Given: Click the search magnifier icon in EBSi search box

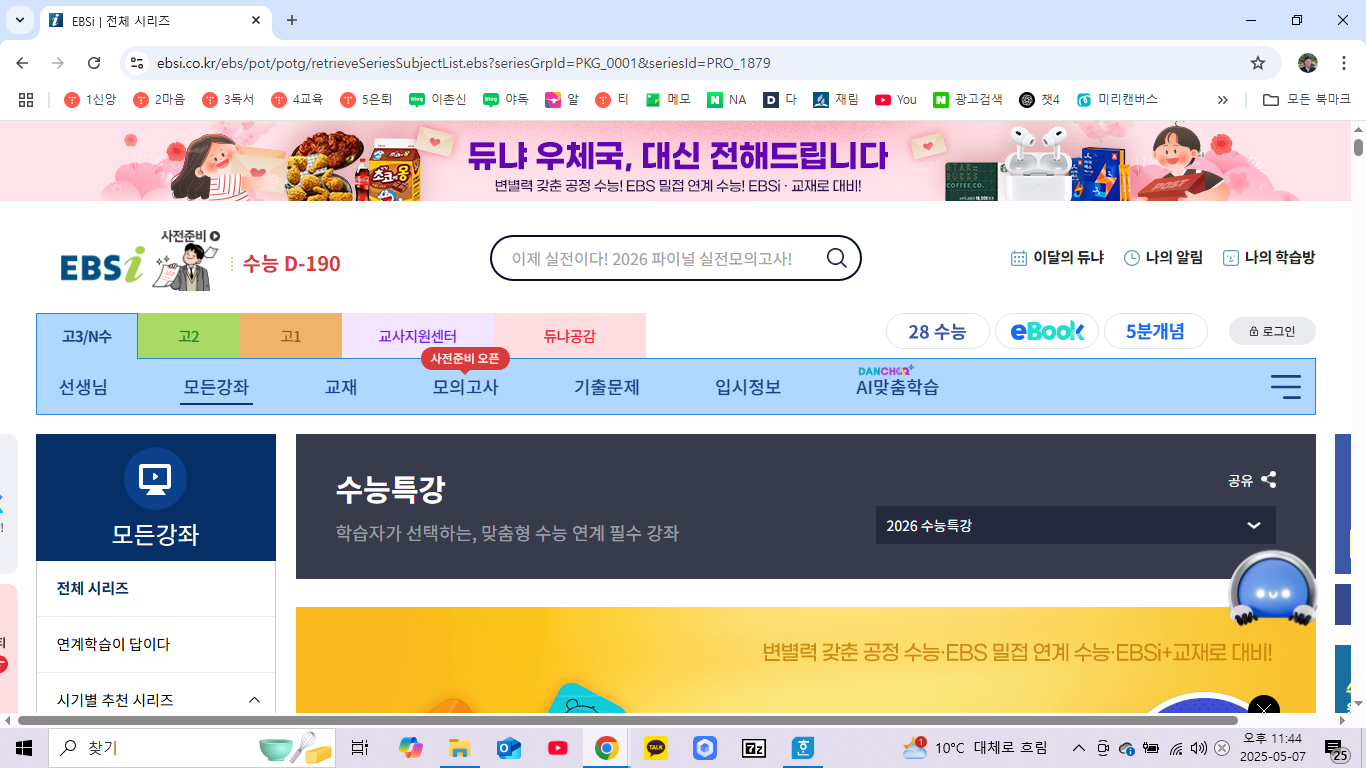Looking at the screenshot, I should 837,259.
